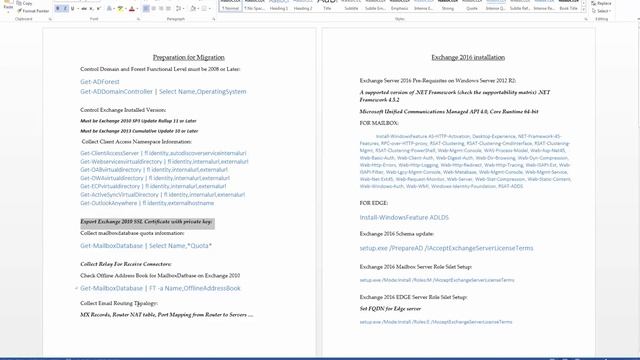Screen dimensions: 640x360
Task: Apply the Intense Emphasis style
Action: (x=423, y=6)
